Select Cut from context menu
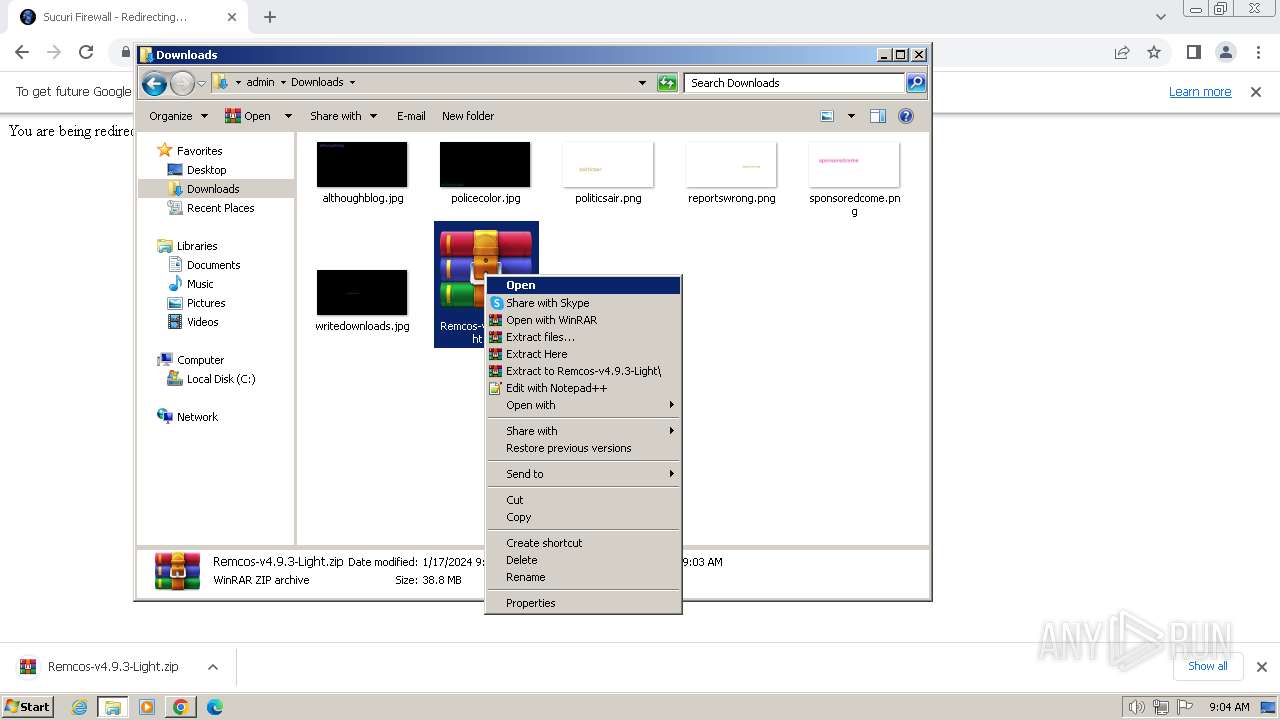The image size is (1280, 720). (x=583, y=500)
